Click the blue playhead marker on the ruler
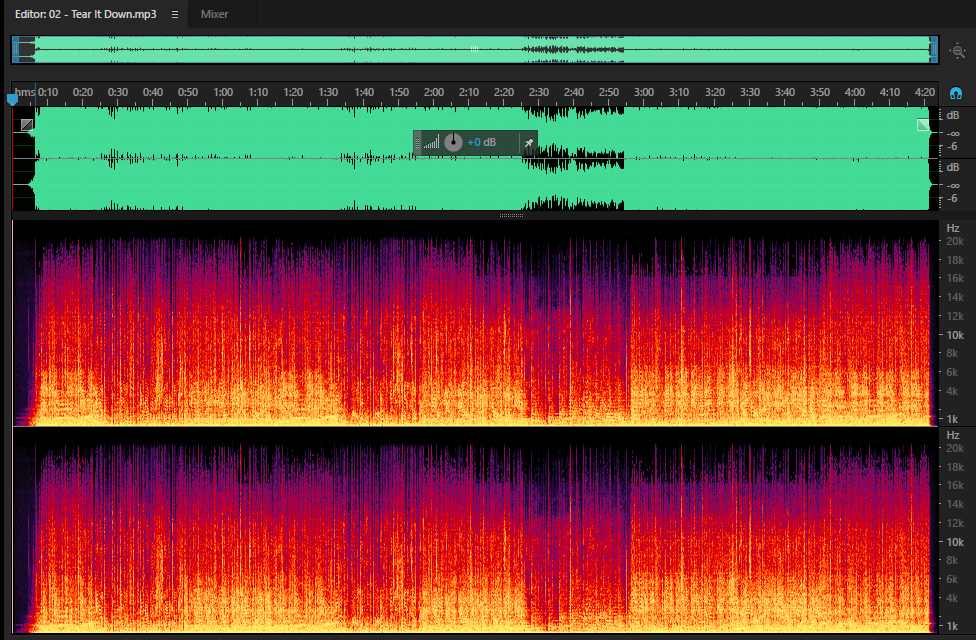Screen dimensions: 976x640 [12, 99]
